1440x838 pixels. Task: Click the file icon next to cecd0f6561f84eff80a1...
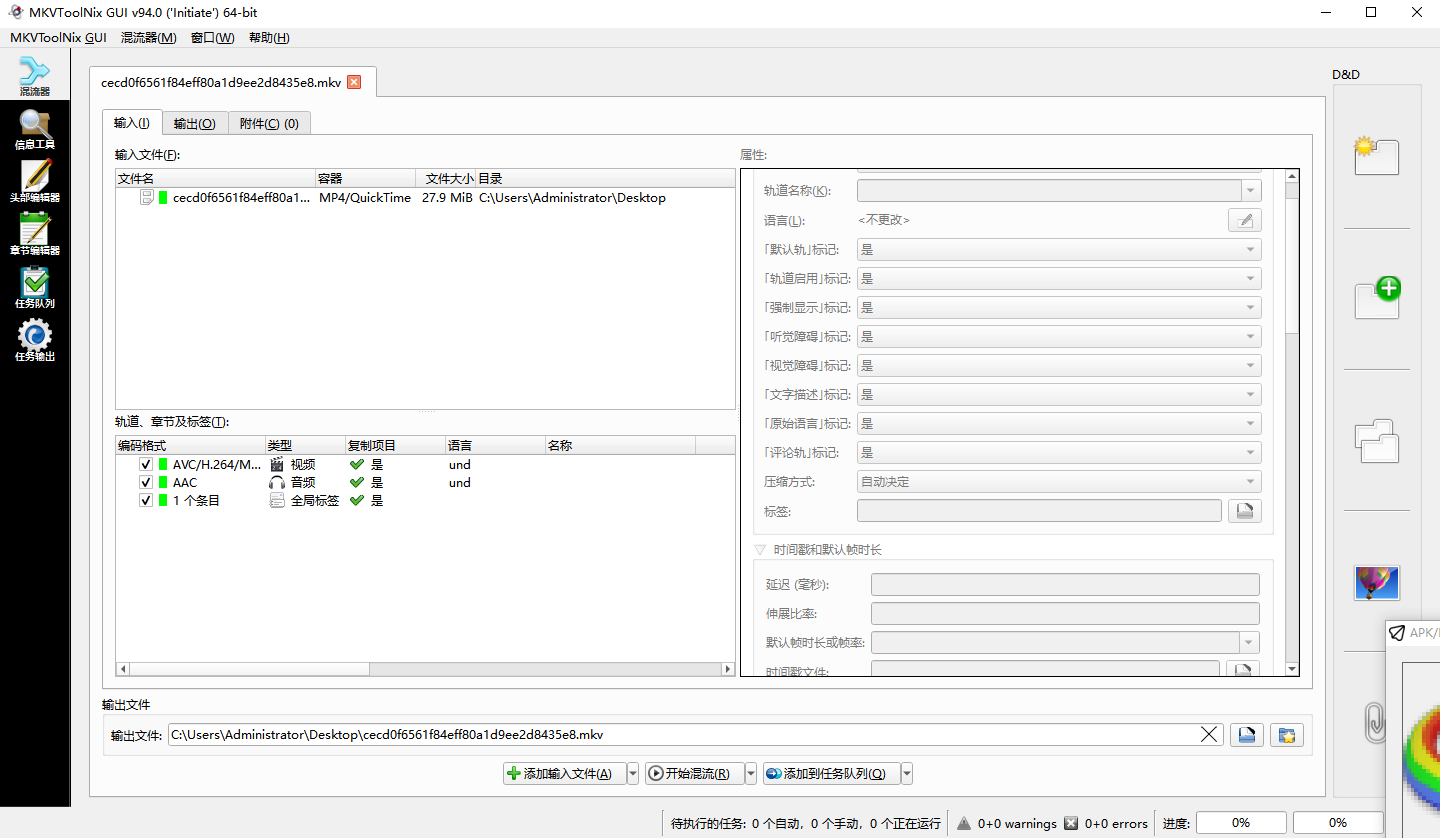[147, 198]
